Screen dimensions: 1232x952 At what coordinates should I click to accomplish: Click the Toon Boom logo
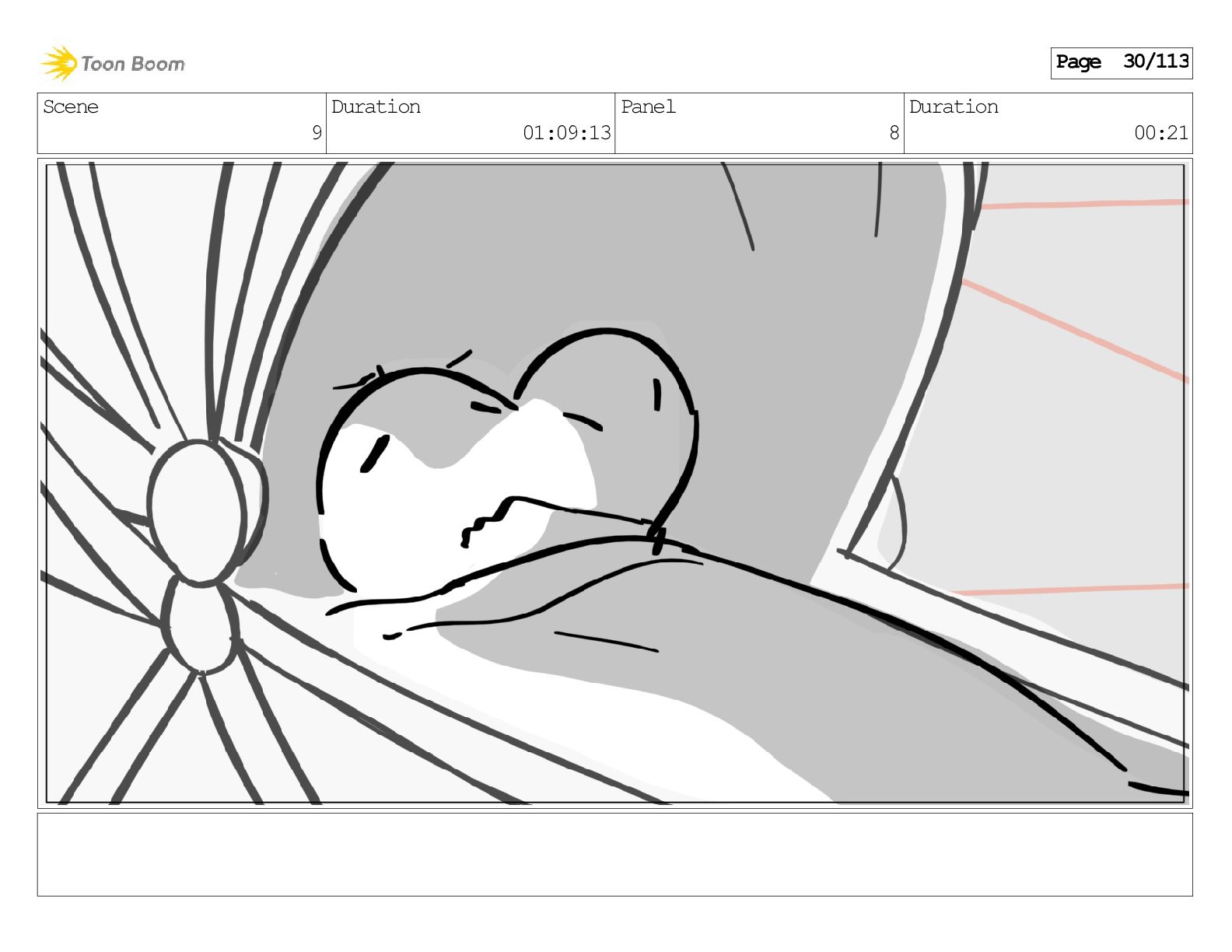(x=113, y=63)
